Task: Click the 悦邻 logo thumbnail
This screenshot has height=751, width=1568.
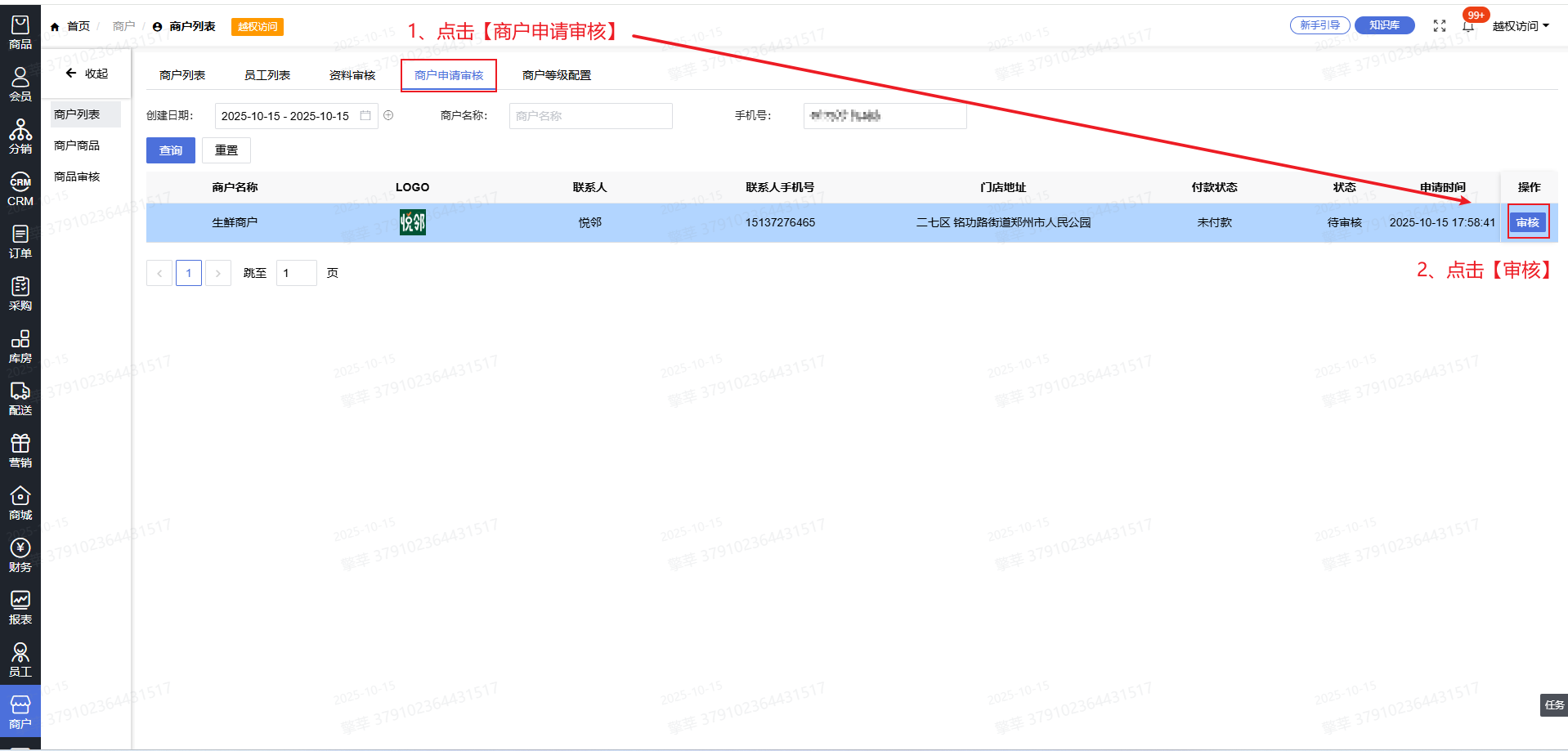Action: (412, 222)
